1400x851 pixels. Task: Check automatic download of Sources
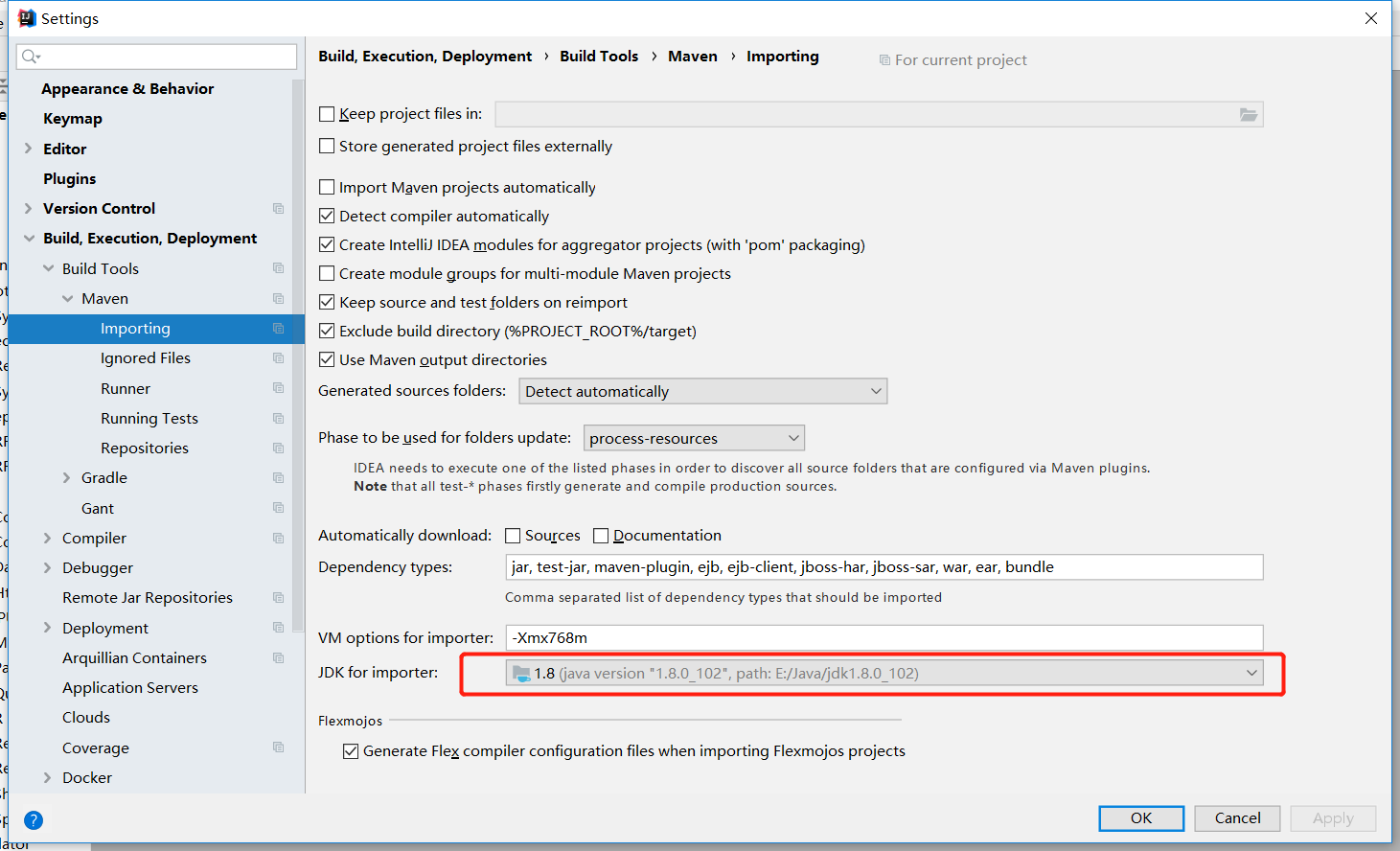tap(513, 536)
